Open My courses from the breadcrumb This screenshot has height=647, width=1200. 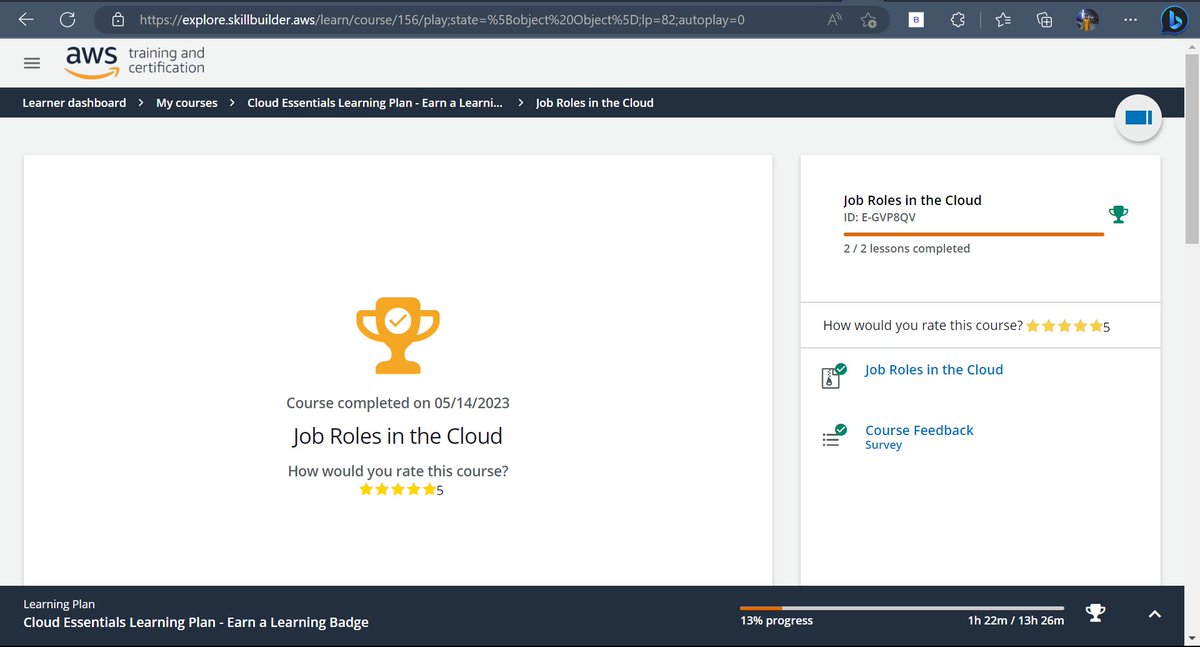[x=186, y=102]
